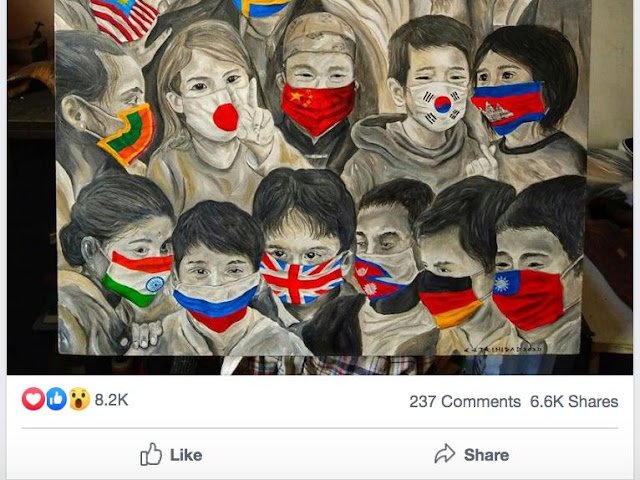640x480 pixels.
Task: Click the India flag mask in painting
Action: [137, 279]
